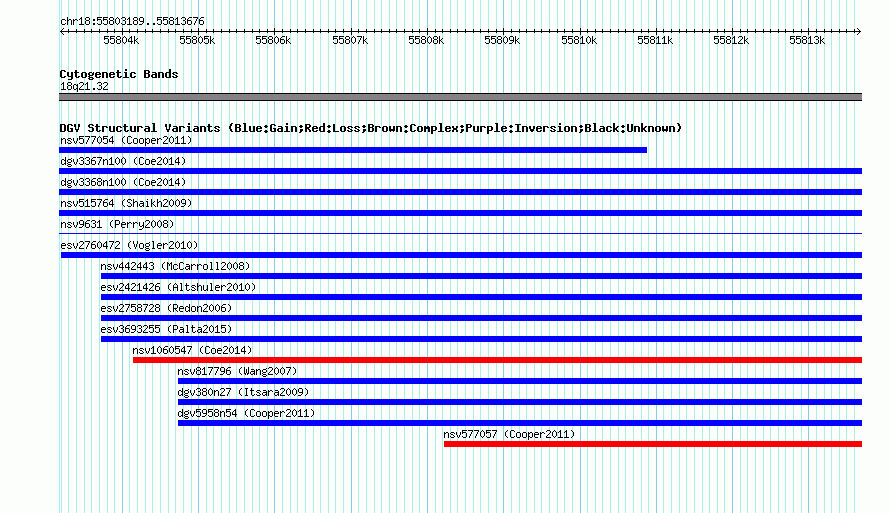Click the DGV Structural Variants track title
Screen dimensions: 890x513
[371, 128]
